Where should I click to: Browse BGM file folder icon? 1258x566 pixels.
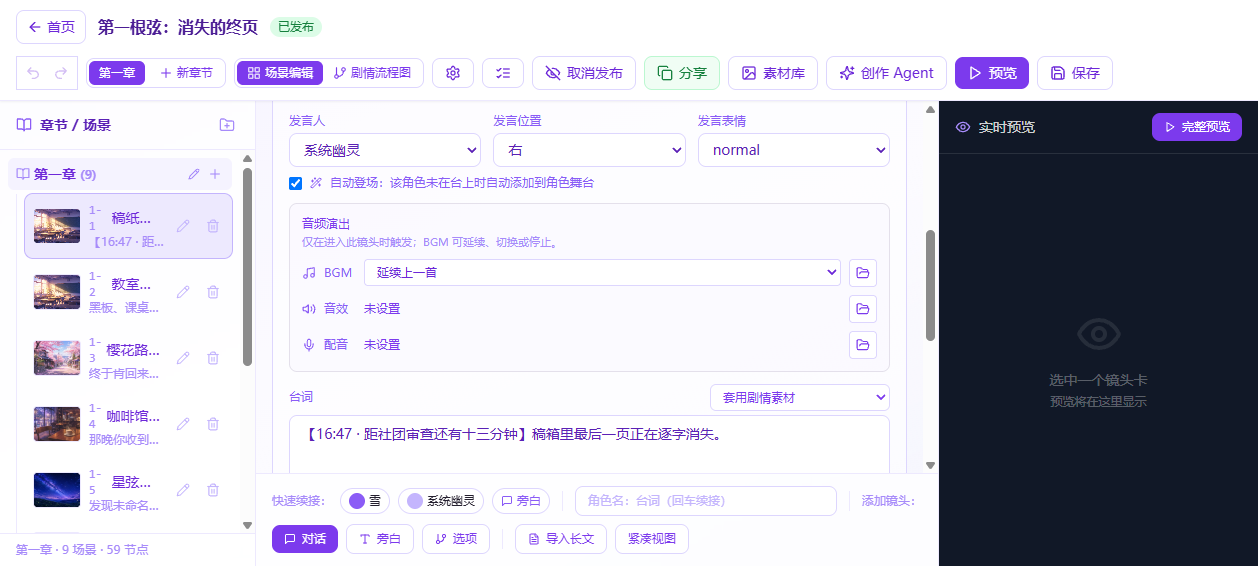tap(863, 272)
